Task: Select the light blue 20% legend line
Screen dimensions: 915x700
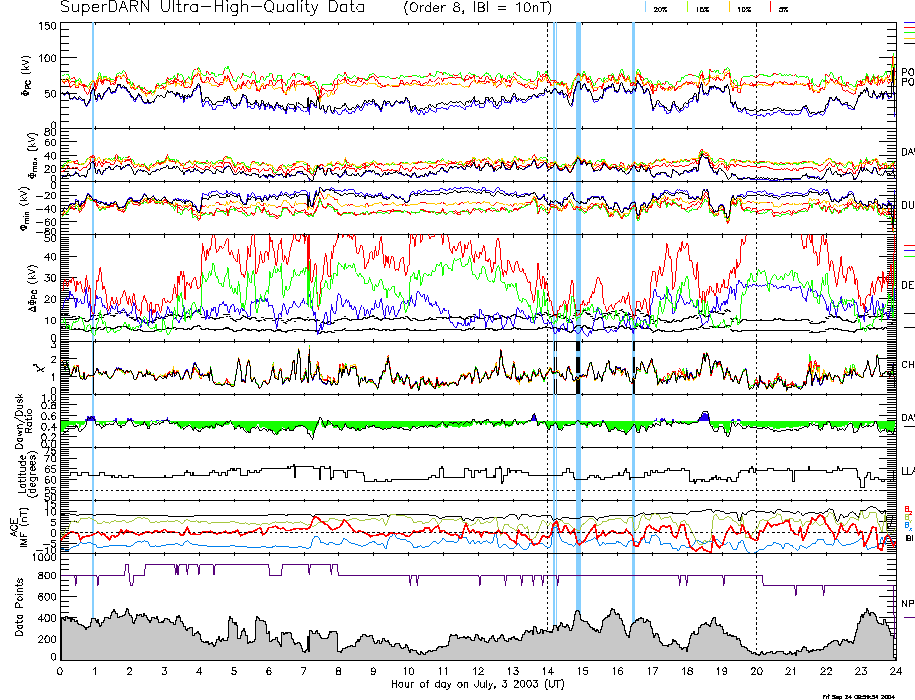Action: pos(645,8)
